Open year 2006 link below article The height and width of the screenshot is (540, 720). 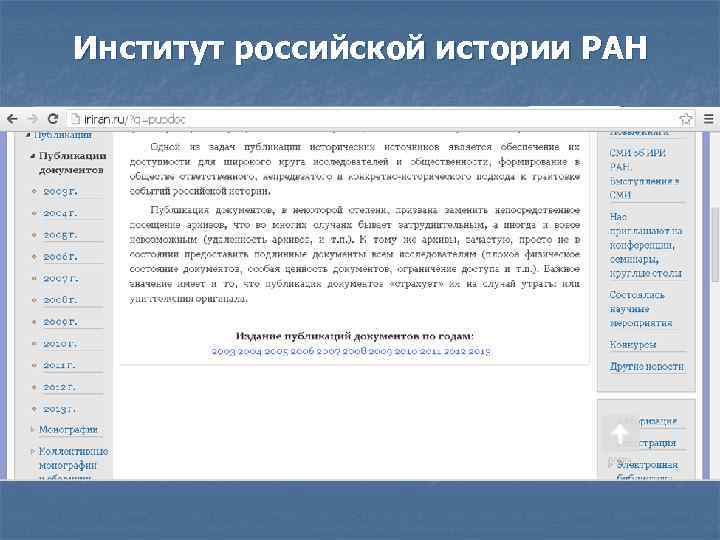pos(302,351)
